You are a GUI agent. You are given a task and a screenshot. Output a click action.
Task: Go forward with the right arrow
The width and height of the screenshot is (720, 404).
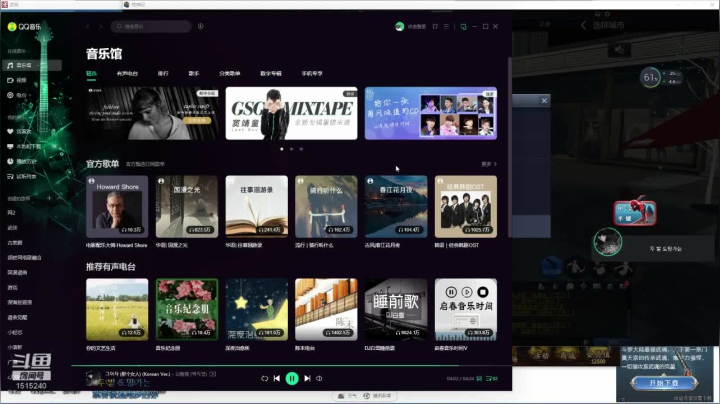tap(101, 27)
